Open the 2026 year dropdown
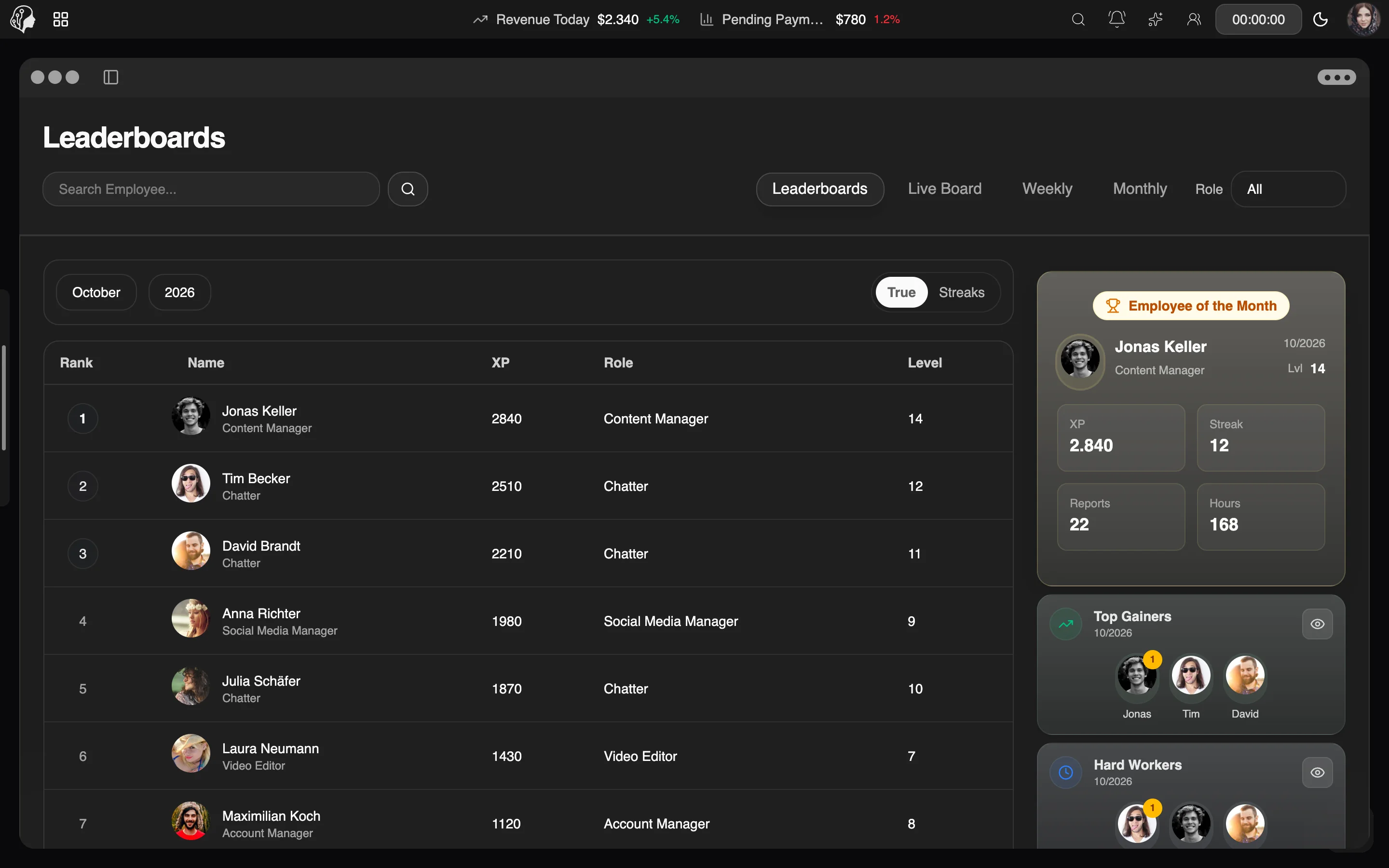1389x868 pixels. (179, 292)
